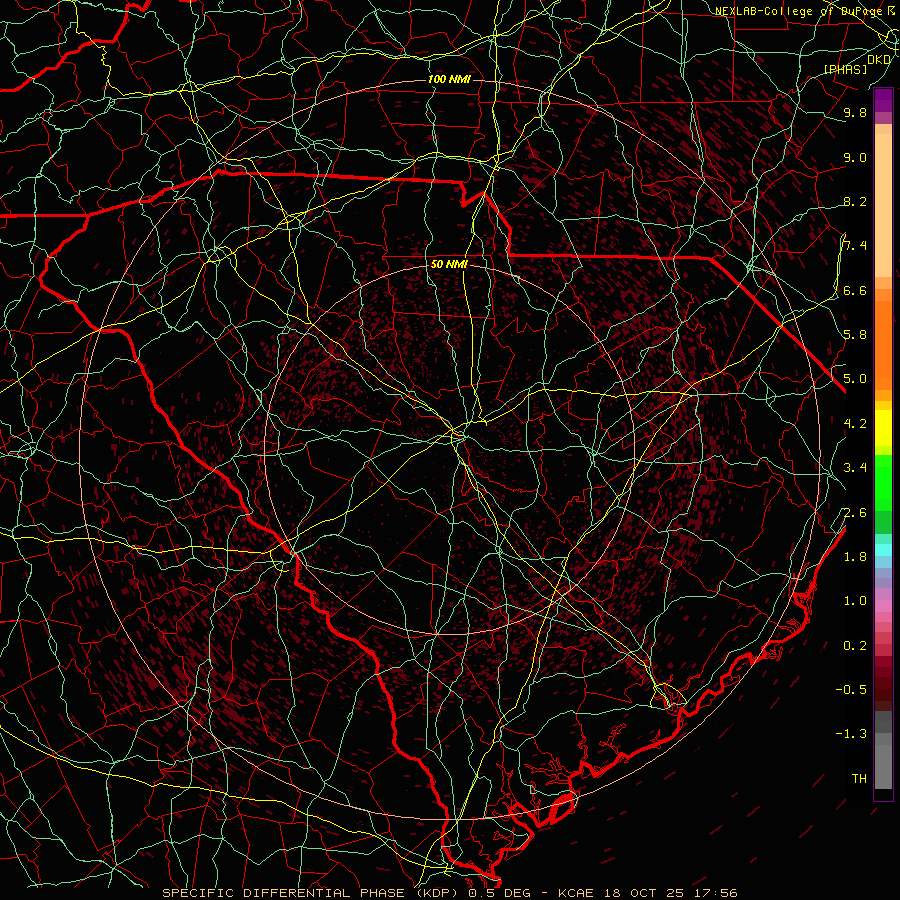
Task: Click the 9.8 value on the color scale
Action: click(x=855, y=112)
